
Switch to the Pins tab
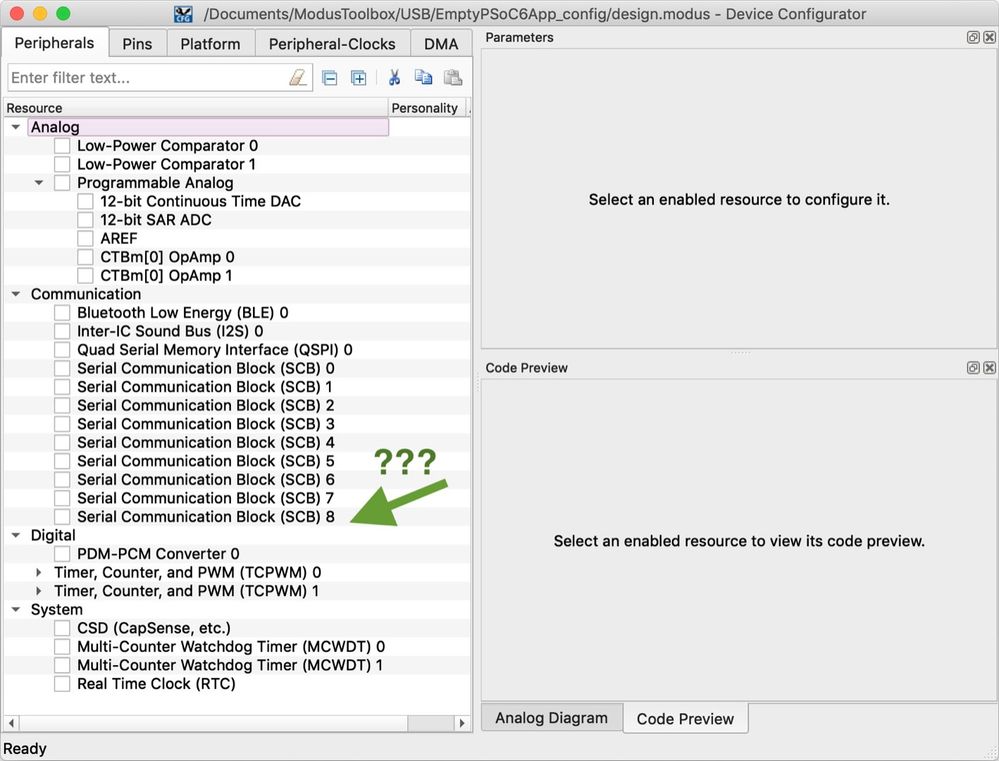tap(137, 43)
